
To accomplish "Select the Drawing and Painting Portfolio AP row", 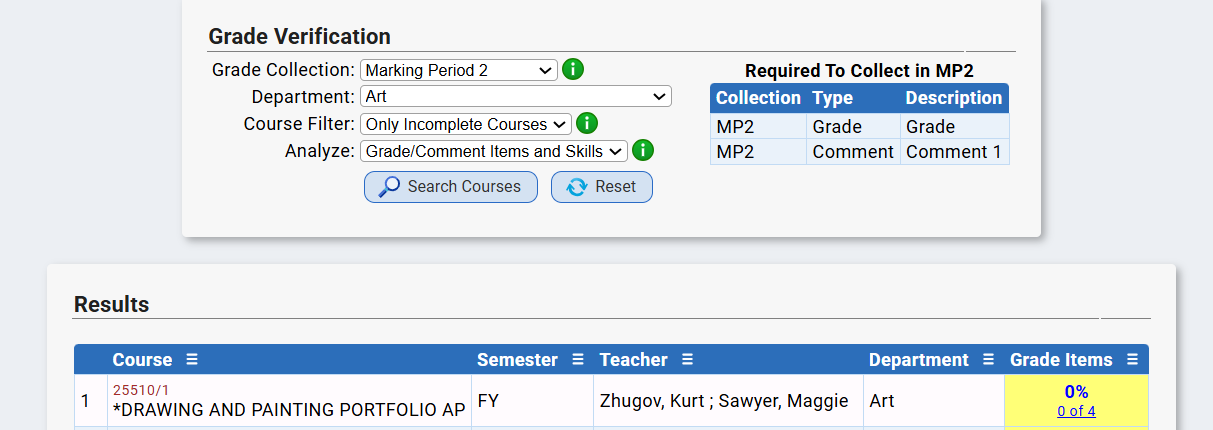I will tap(289, 410).
